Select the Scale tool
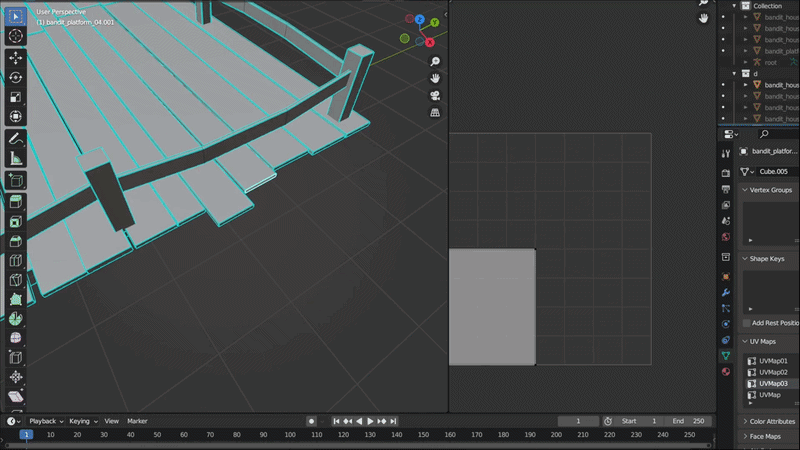This screenshot has width=800, height=450. point(16,97)
